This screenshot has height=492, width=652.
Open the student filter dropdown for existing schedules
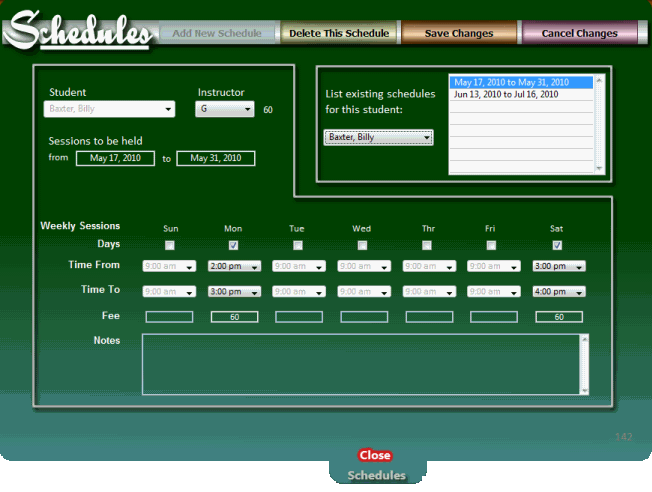(x=378, y=137)
